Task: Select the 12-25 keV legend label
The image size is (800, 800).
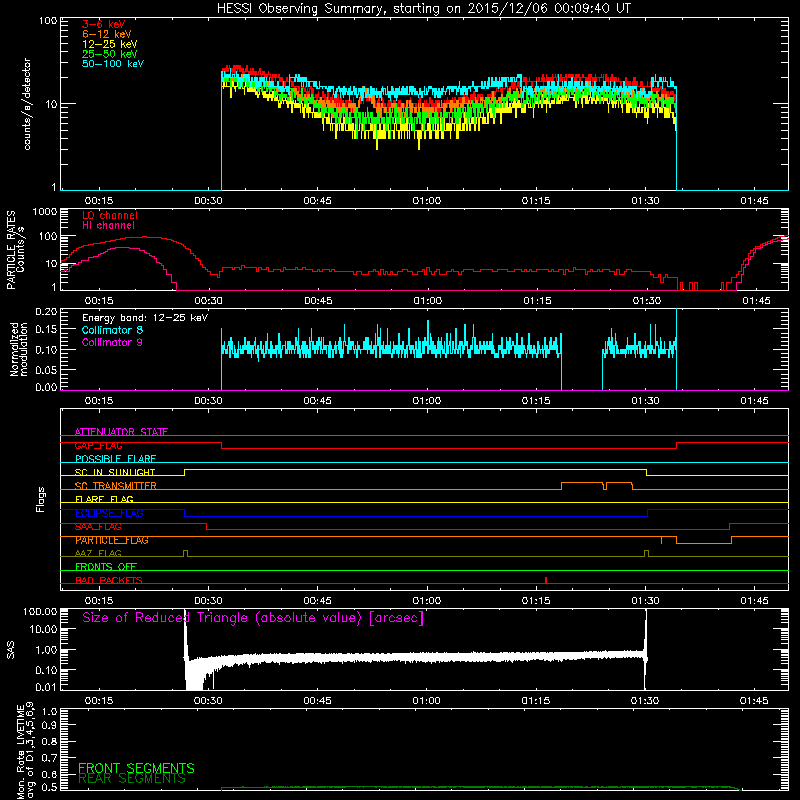Action: pos(110,44)
